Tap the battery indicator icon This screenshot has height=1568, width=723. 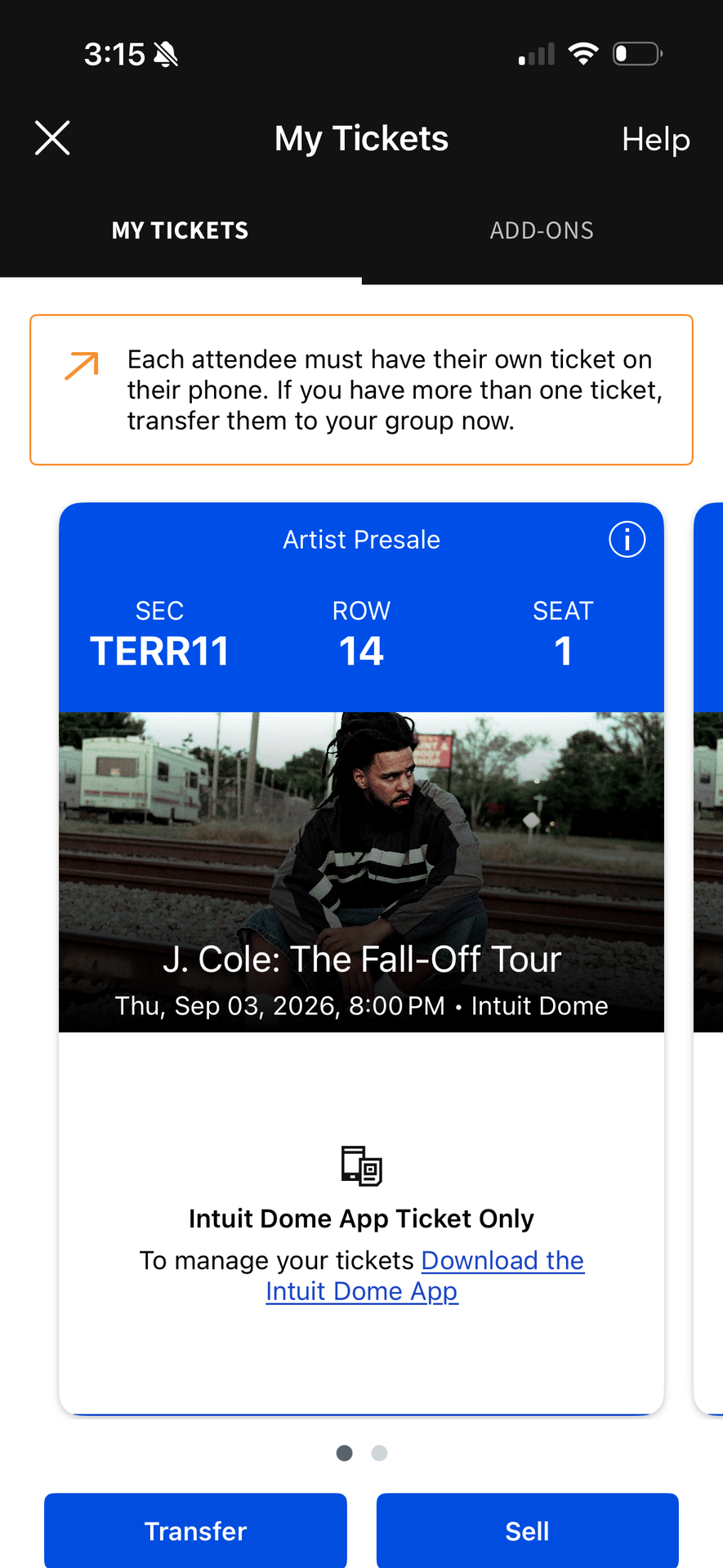point(637,54)
